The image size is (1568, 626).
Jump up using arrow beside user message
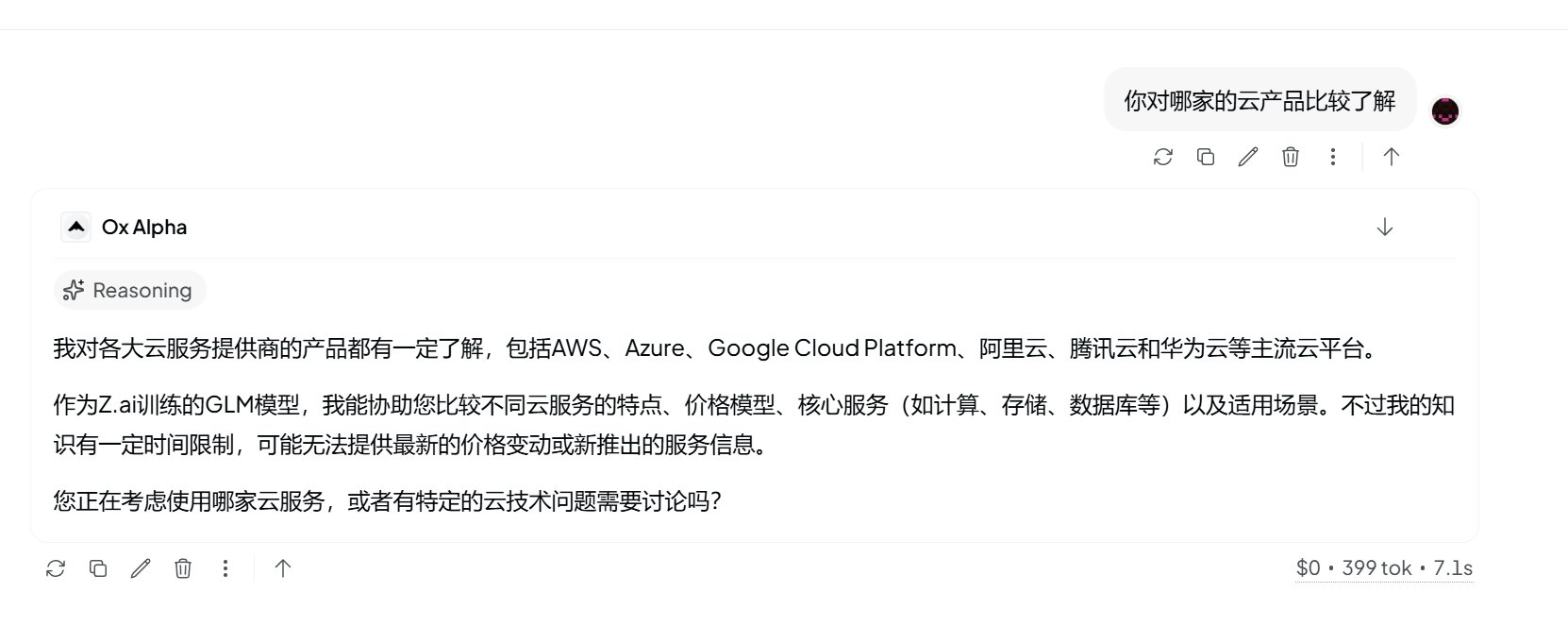coord(1391,157)
